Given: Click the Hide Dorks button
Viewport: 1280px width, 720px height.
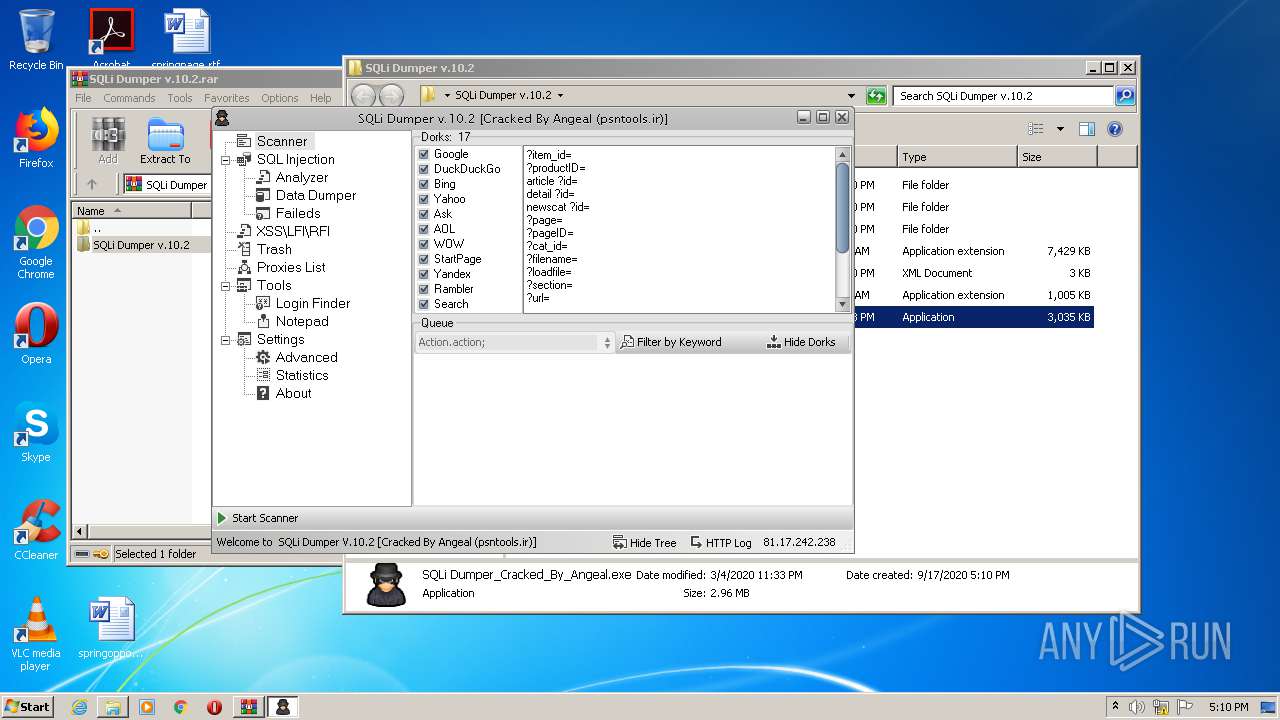Looking at the screenshot, I should (801, 342).
